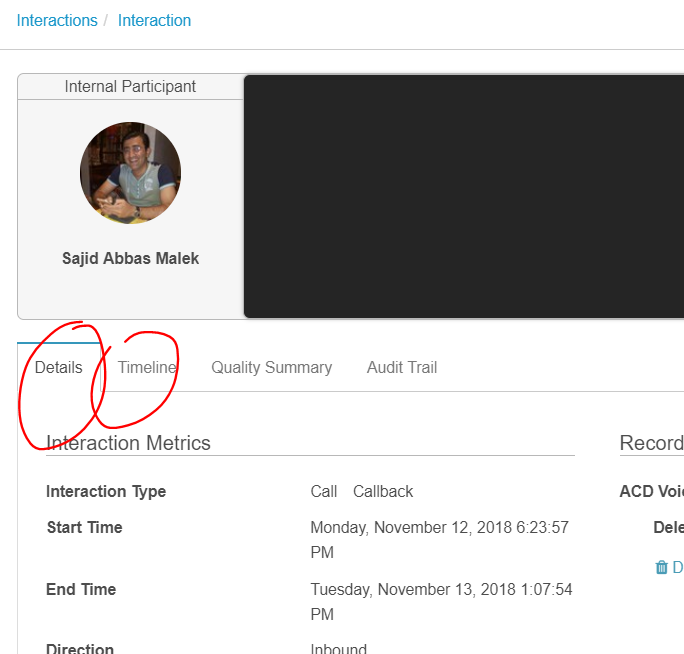The image size is (684, 654).
Task: Click the Internal Participant panel header
Action: click(130, 87)
